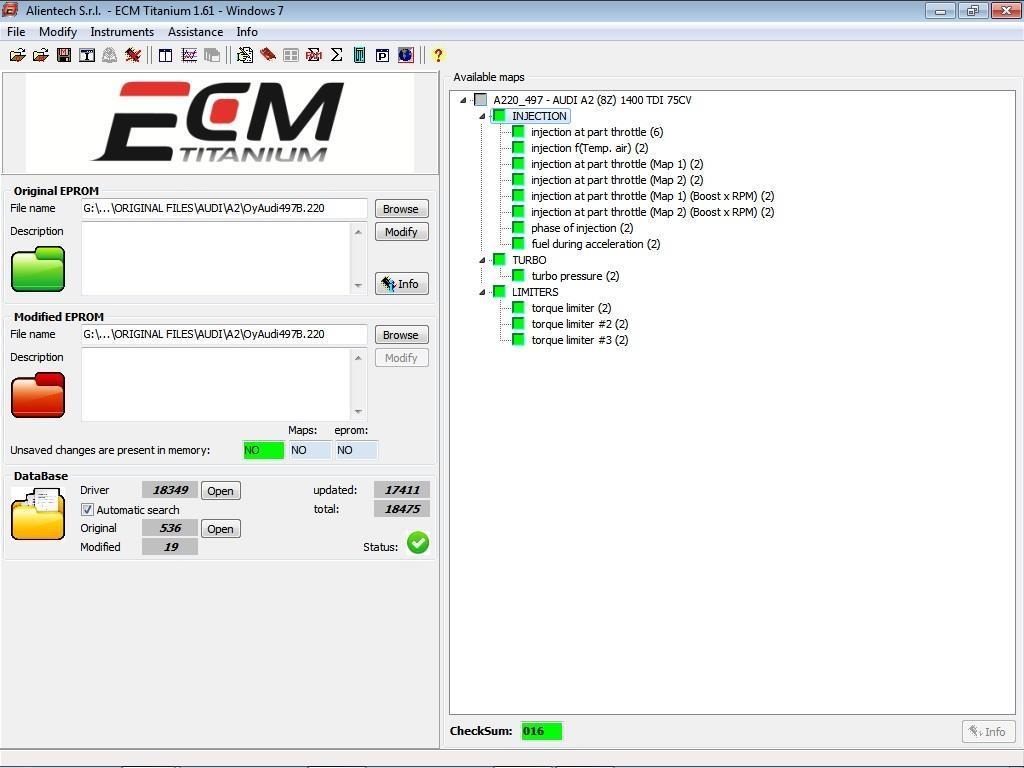Viewport: 1024px width, 768px height.
Task: Click the yellow DataBase folder icon
Action: 38,515
